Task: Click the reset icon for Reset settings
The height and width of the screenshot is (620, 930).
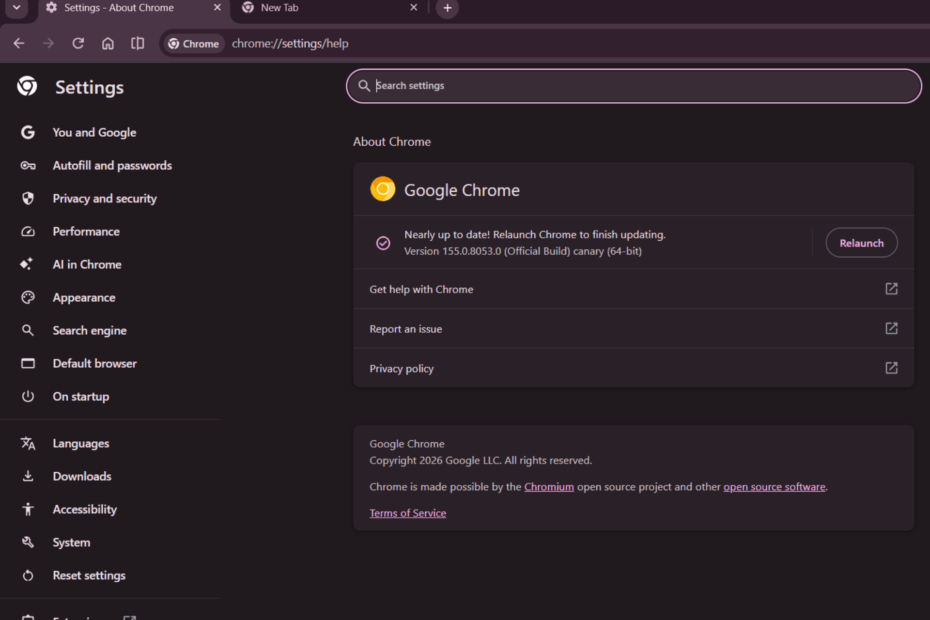Action: pyautogui.click(x=28, y=576)
